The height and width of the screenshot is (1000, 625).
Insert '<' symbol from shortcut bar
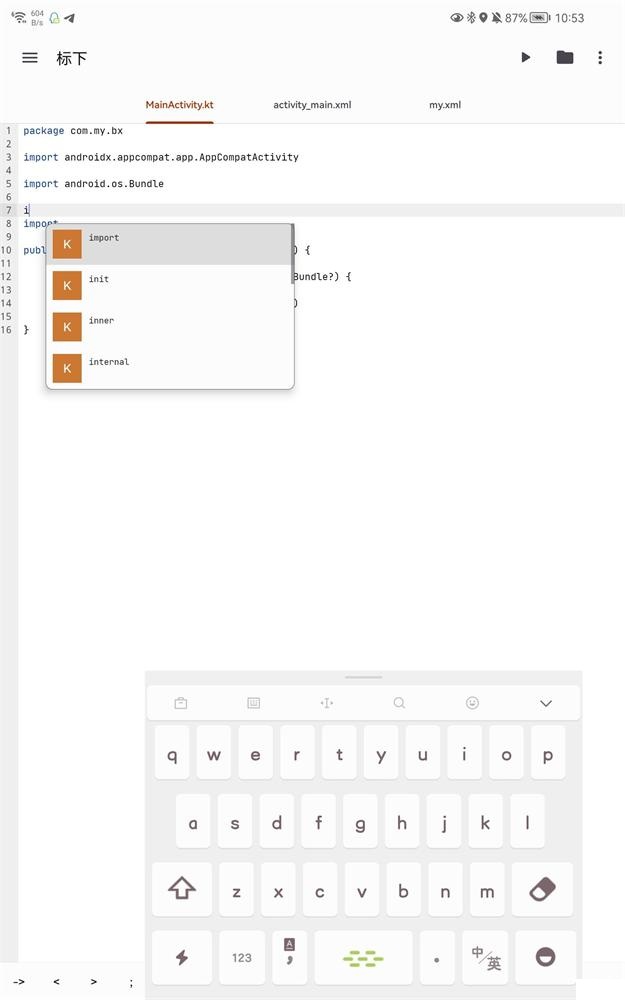click(56, 982)
